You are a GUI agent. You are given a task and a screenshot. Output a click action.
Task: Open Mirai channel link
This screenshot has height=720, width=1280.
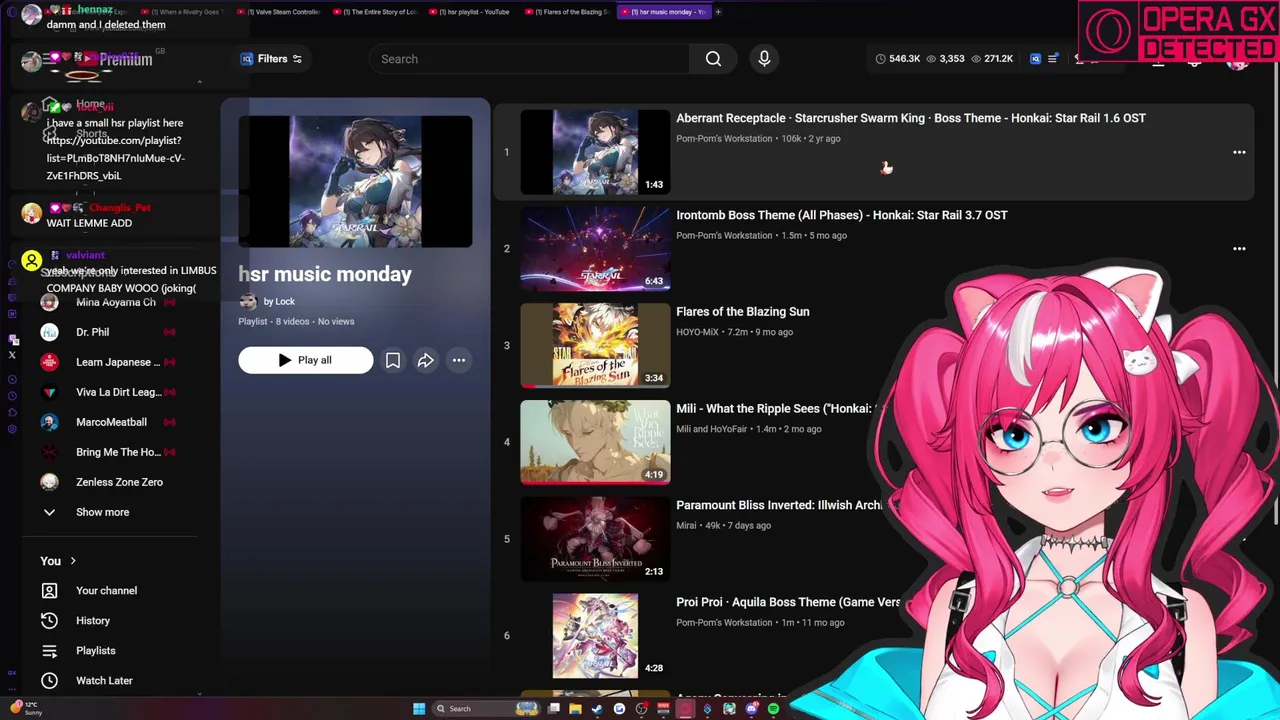click(x=686, y=526)
